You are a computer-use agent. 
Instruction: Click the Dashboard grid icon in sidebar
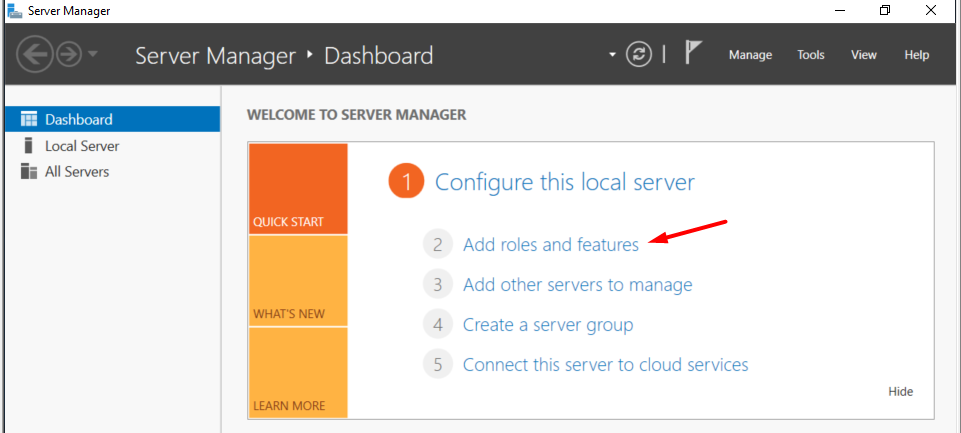29,119
